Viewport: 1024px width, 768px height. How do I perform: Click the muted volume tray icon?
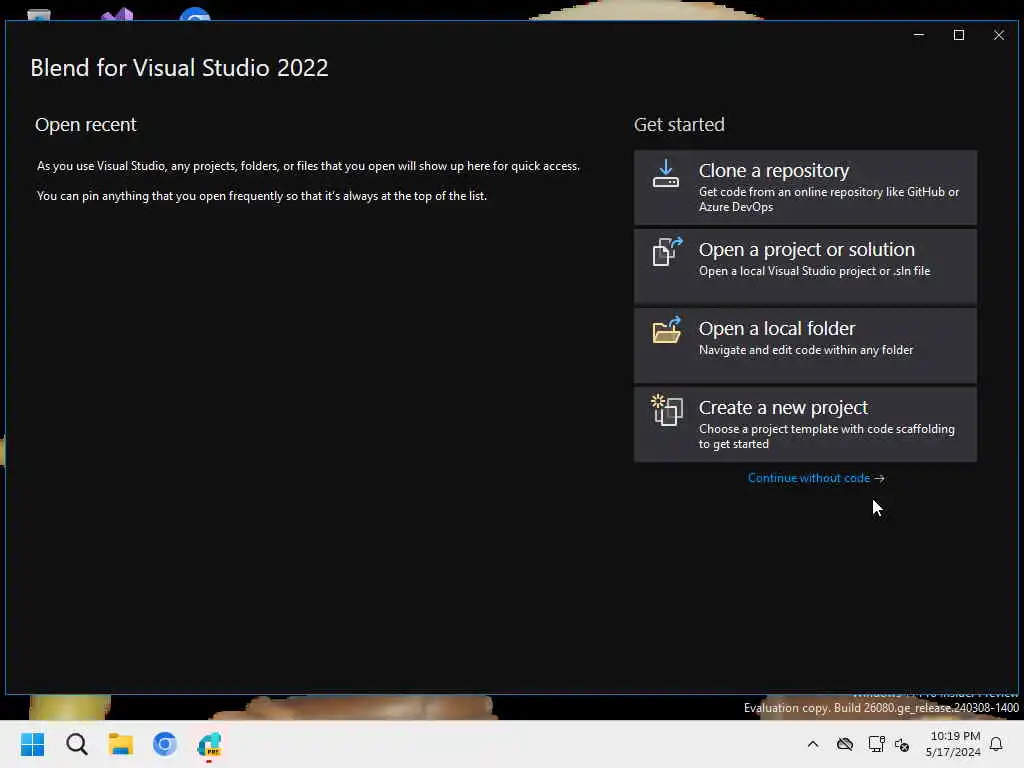coord(902,744)
